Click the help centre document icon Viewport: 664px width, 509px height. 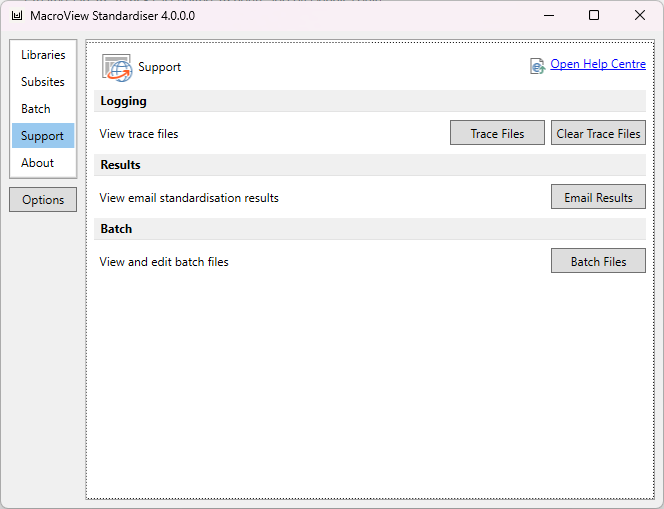[x=537, y=66]
